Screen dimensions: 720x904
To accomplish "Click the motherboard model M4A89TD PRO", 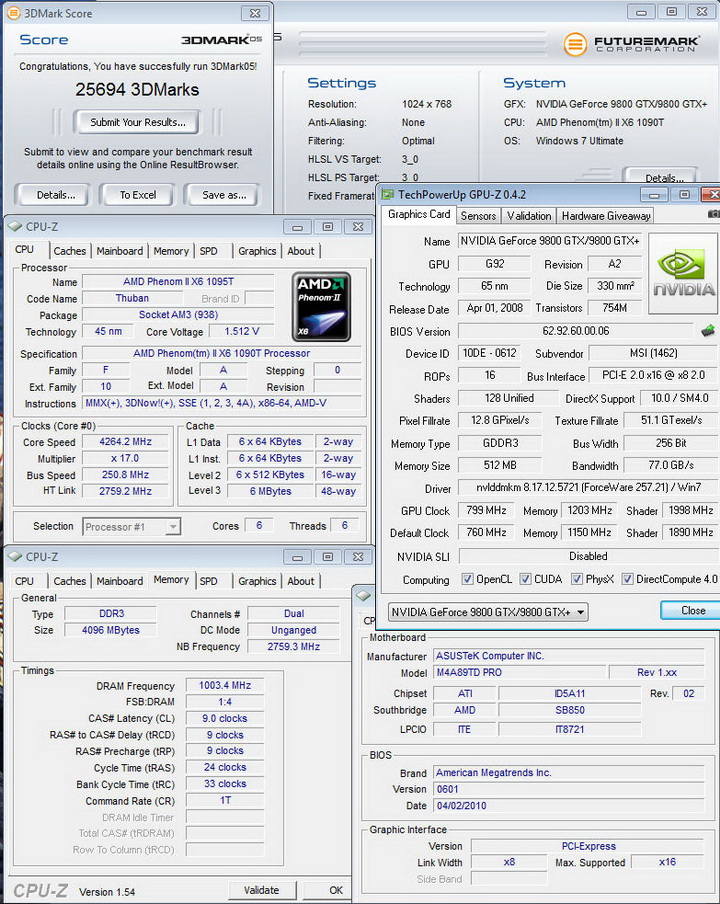I will (519, 673).
